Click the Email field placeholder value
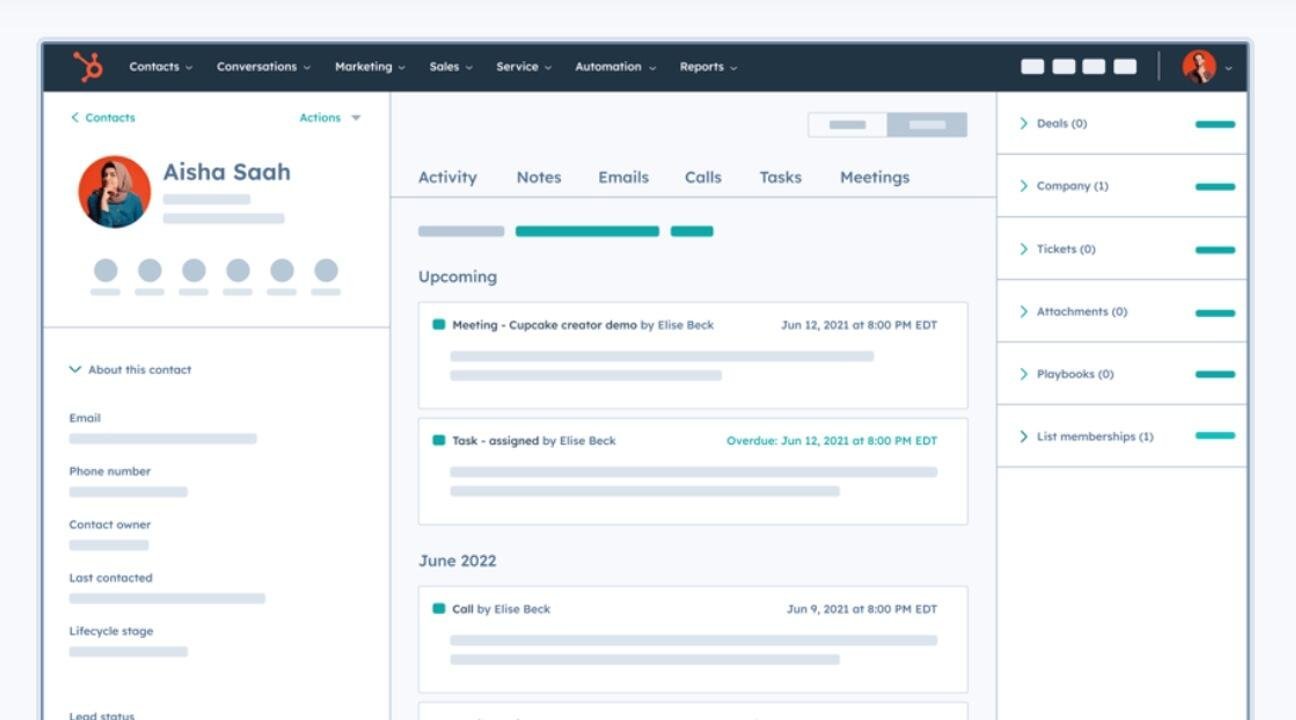The height and width of the screenshot is (720, 1296). [163, 439]
